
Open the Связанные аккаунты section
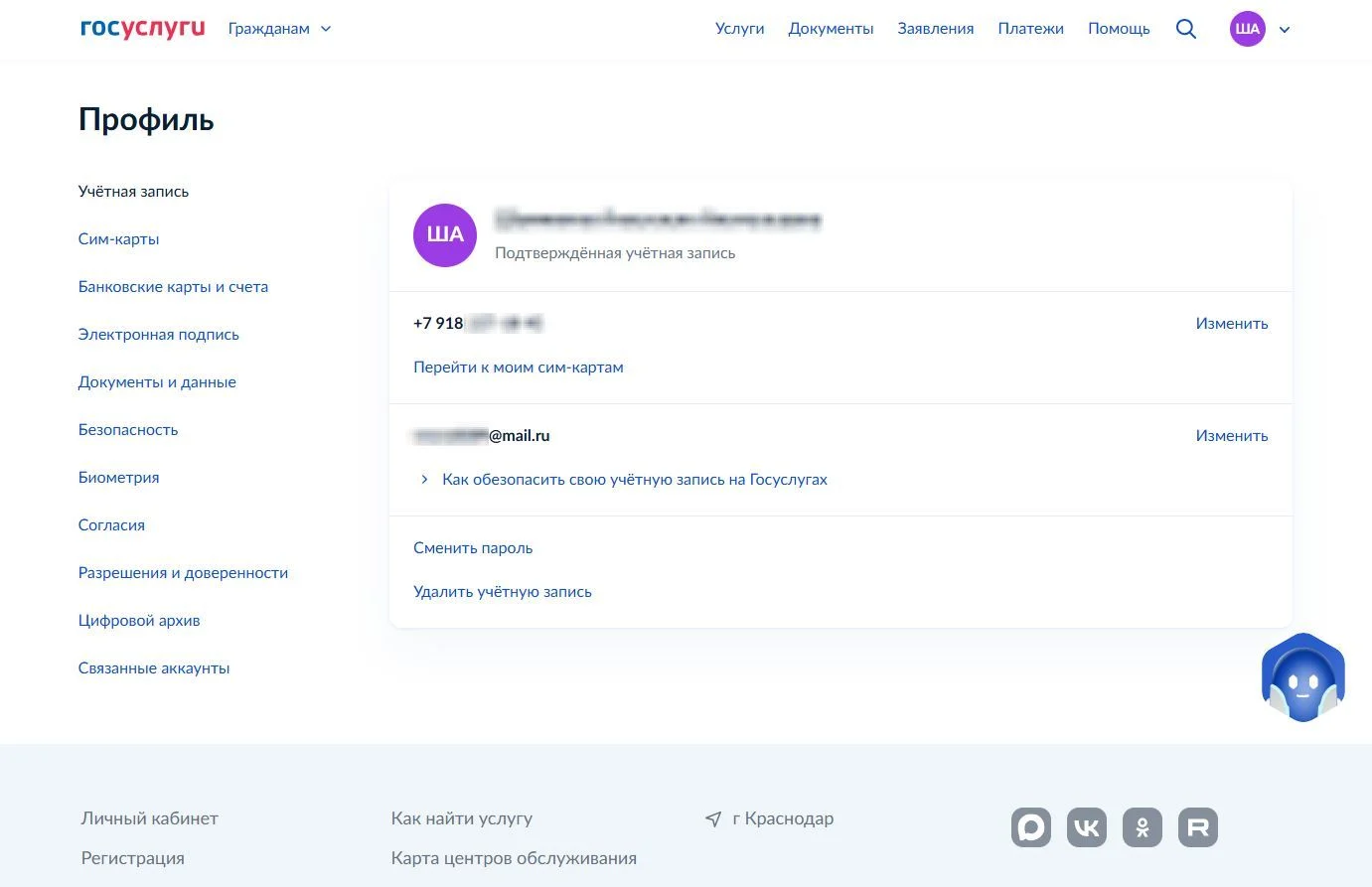tap(154, 668)
